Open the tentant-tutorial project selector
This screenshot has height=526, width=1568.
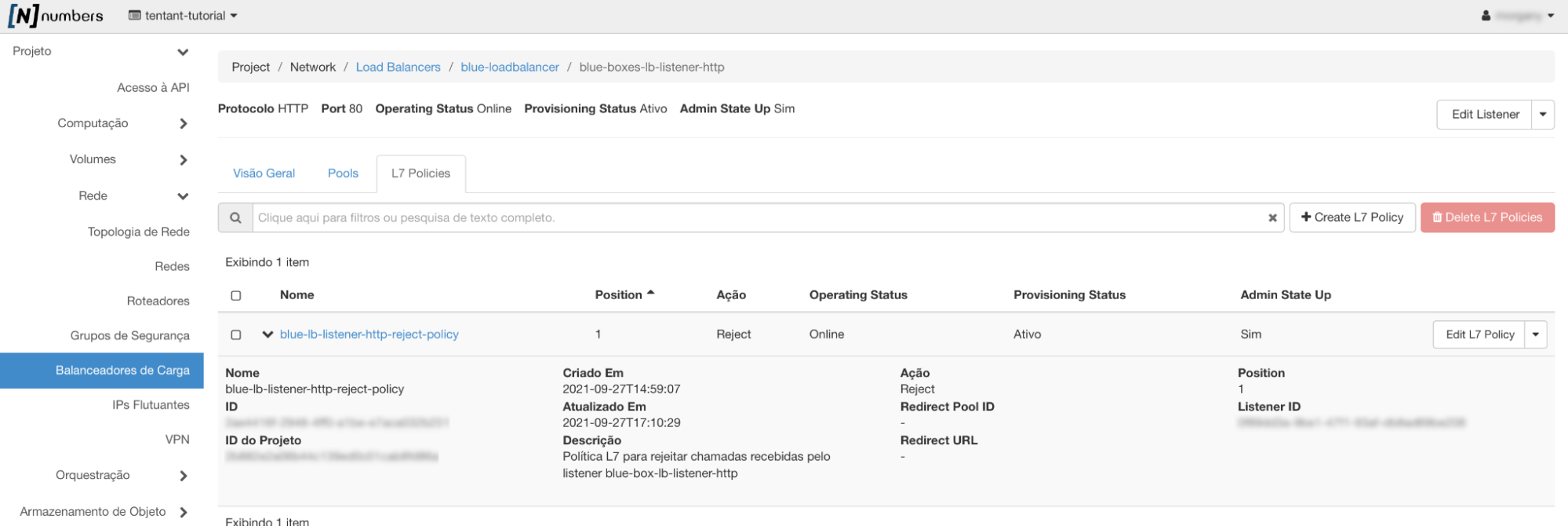click(183, 16)
